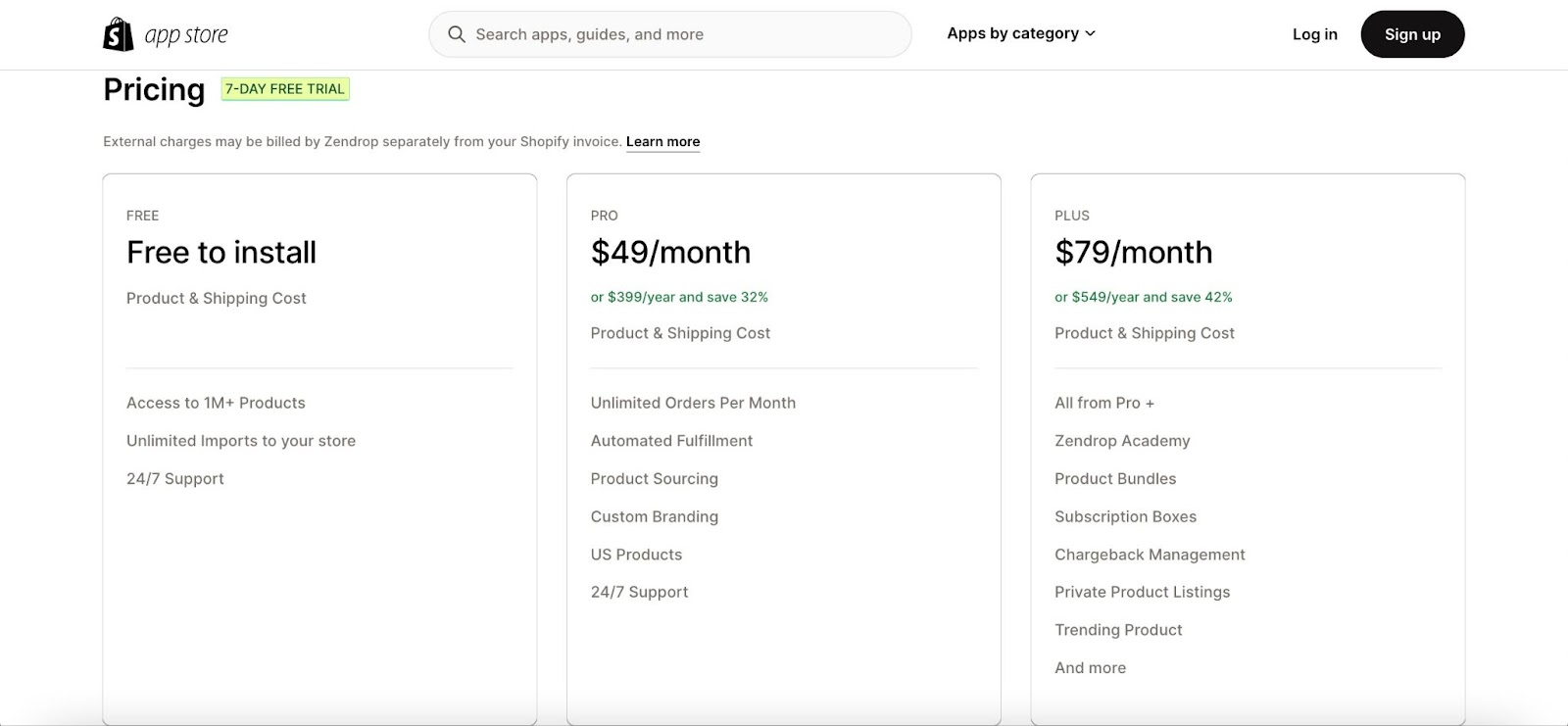Click "And more" in the Plus plan
The image size is (1568, 726).
tap(1090, 668)
